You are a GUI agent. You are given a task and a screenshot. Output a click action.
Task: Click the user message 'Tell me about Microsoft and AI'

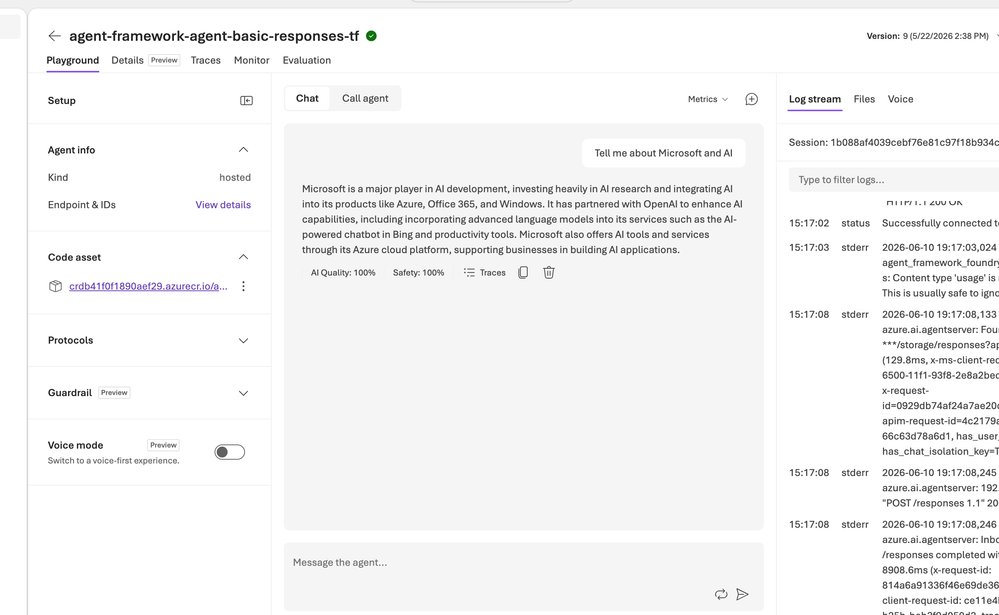[x=663, y=153]
